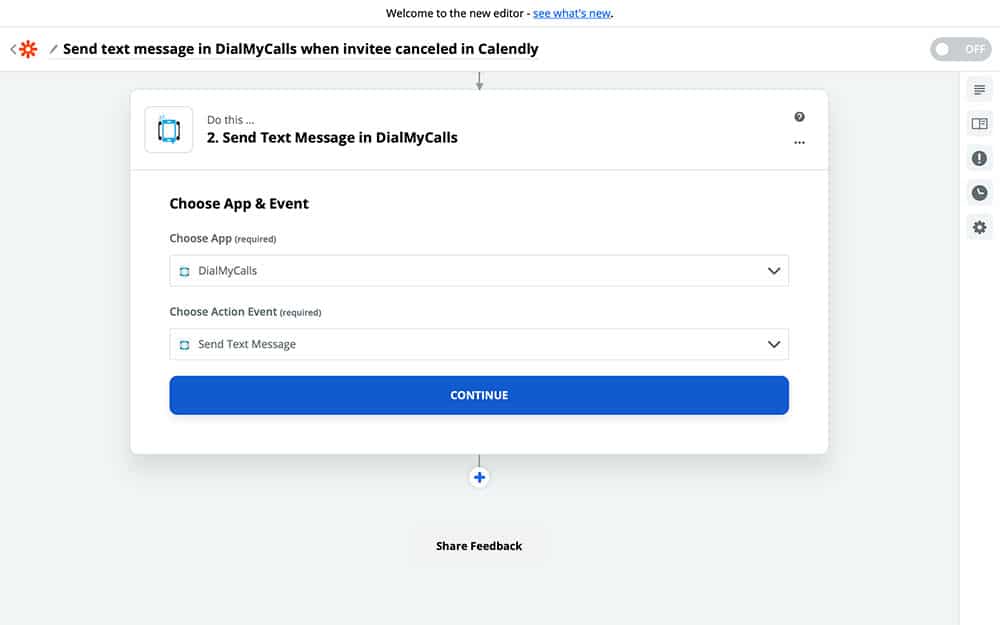Screen dimensions: 1000x625
Task: Add a step with the plus button
Action: (479, 478)
